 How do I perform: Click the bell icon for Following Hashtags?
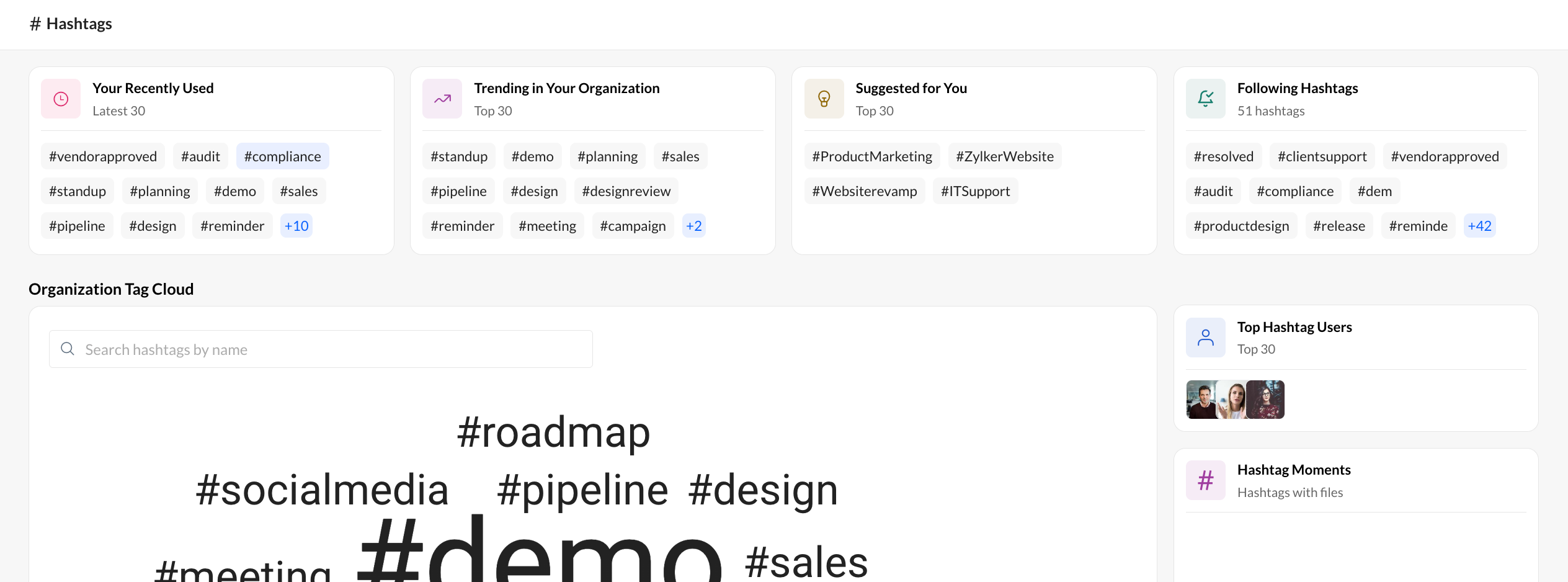(x=1205, y=99)
